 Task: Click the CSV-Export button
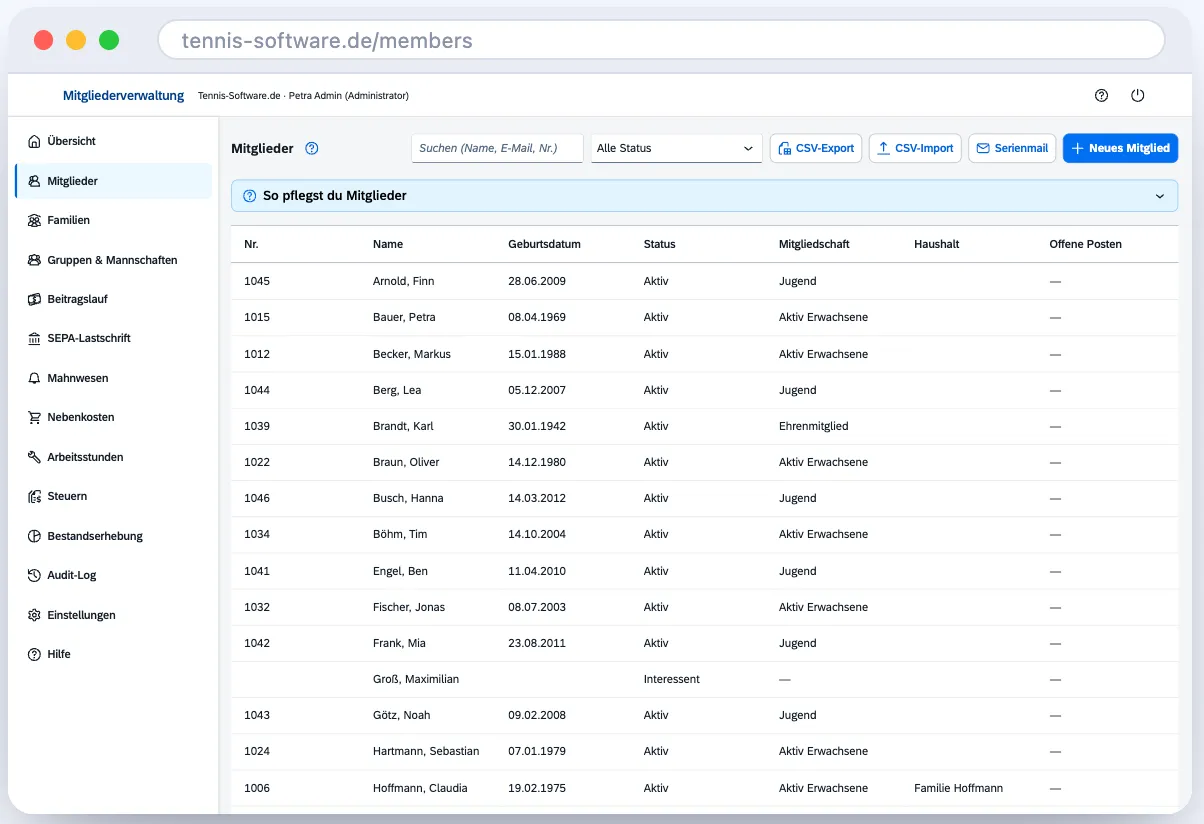point(816,148)
